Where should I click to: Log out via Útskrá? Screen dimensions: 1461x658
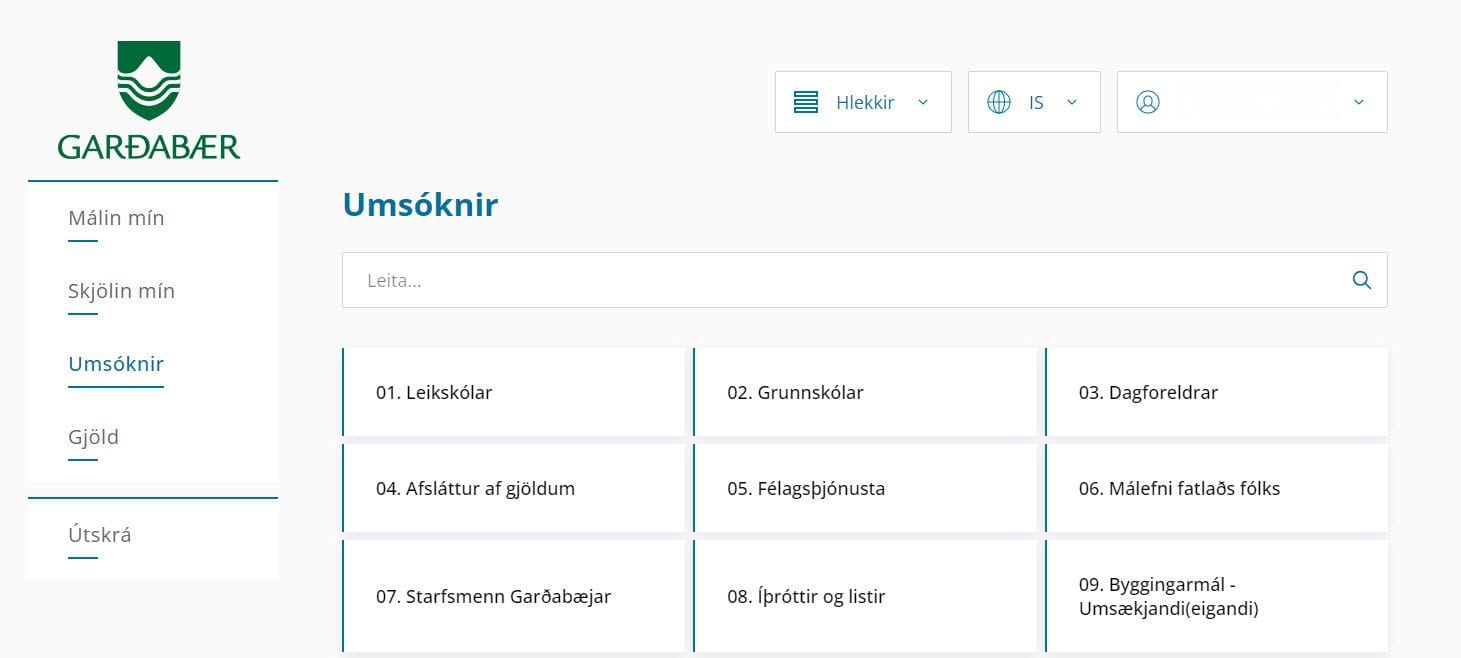100,535
